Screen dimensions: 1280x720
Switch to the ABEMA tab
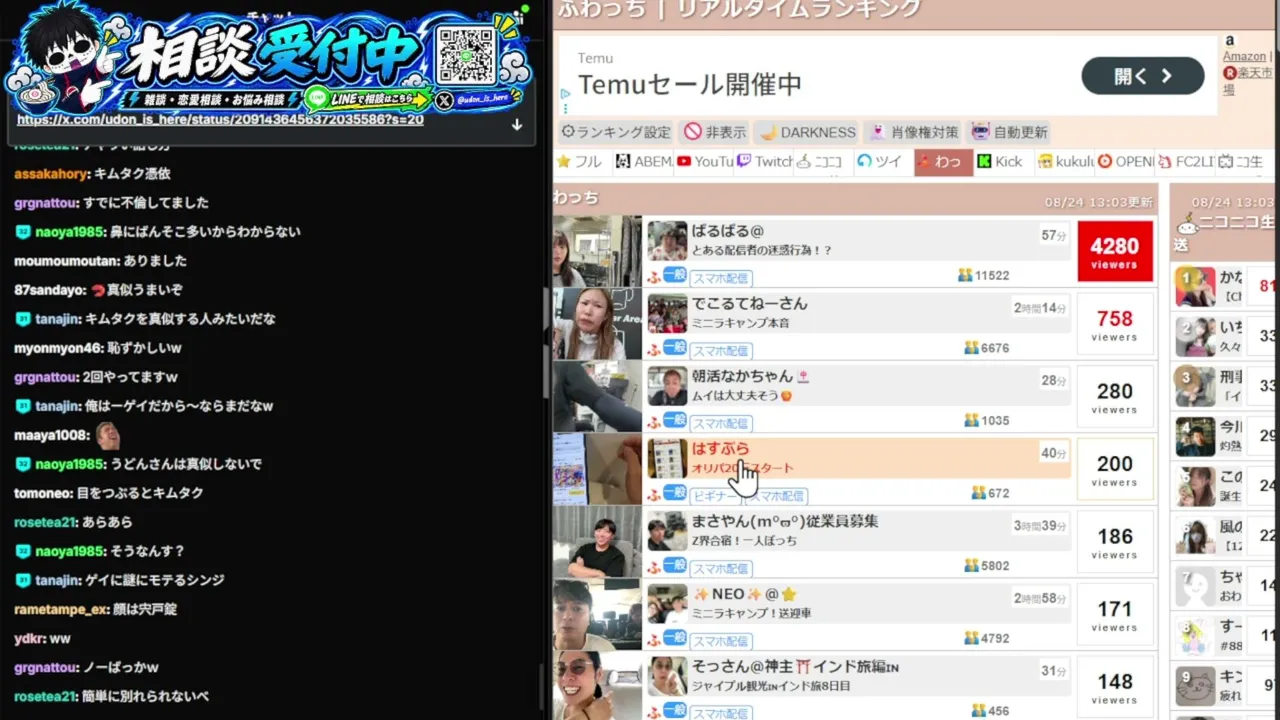(x=643, y=162)
